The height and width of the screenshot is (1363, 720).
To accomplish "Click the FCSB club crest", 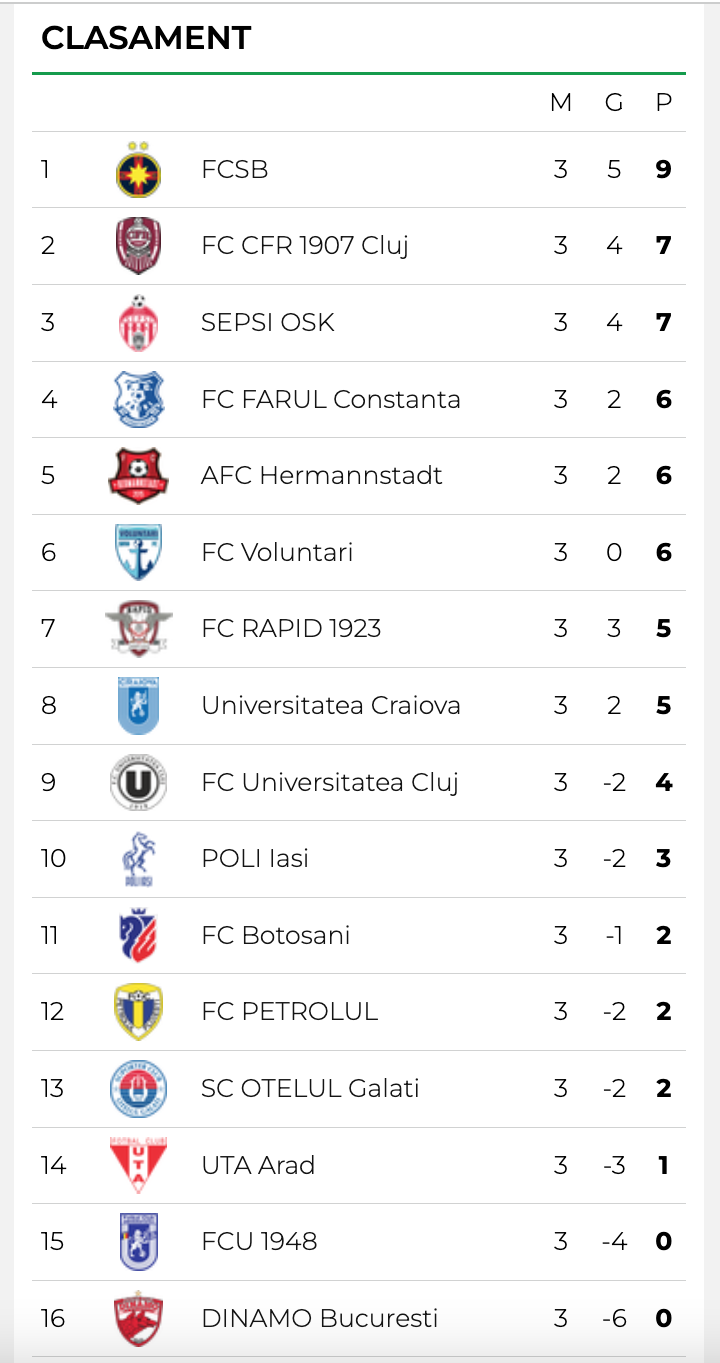I will click(138, 169).
